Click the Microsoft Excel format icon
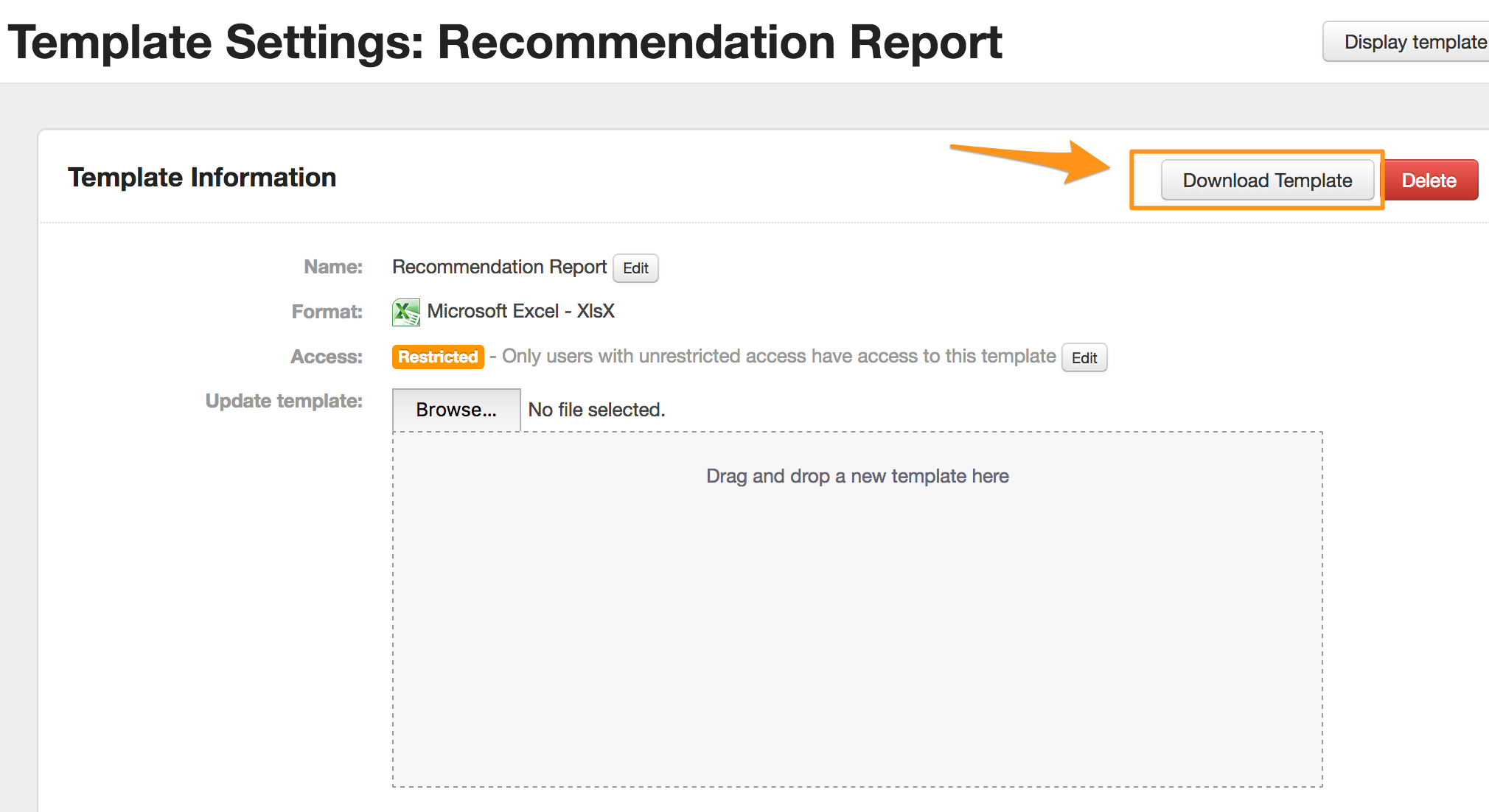This screenshot has width=1489, height=812. pyautogui.click(x=405, y=312)
